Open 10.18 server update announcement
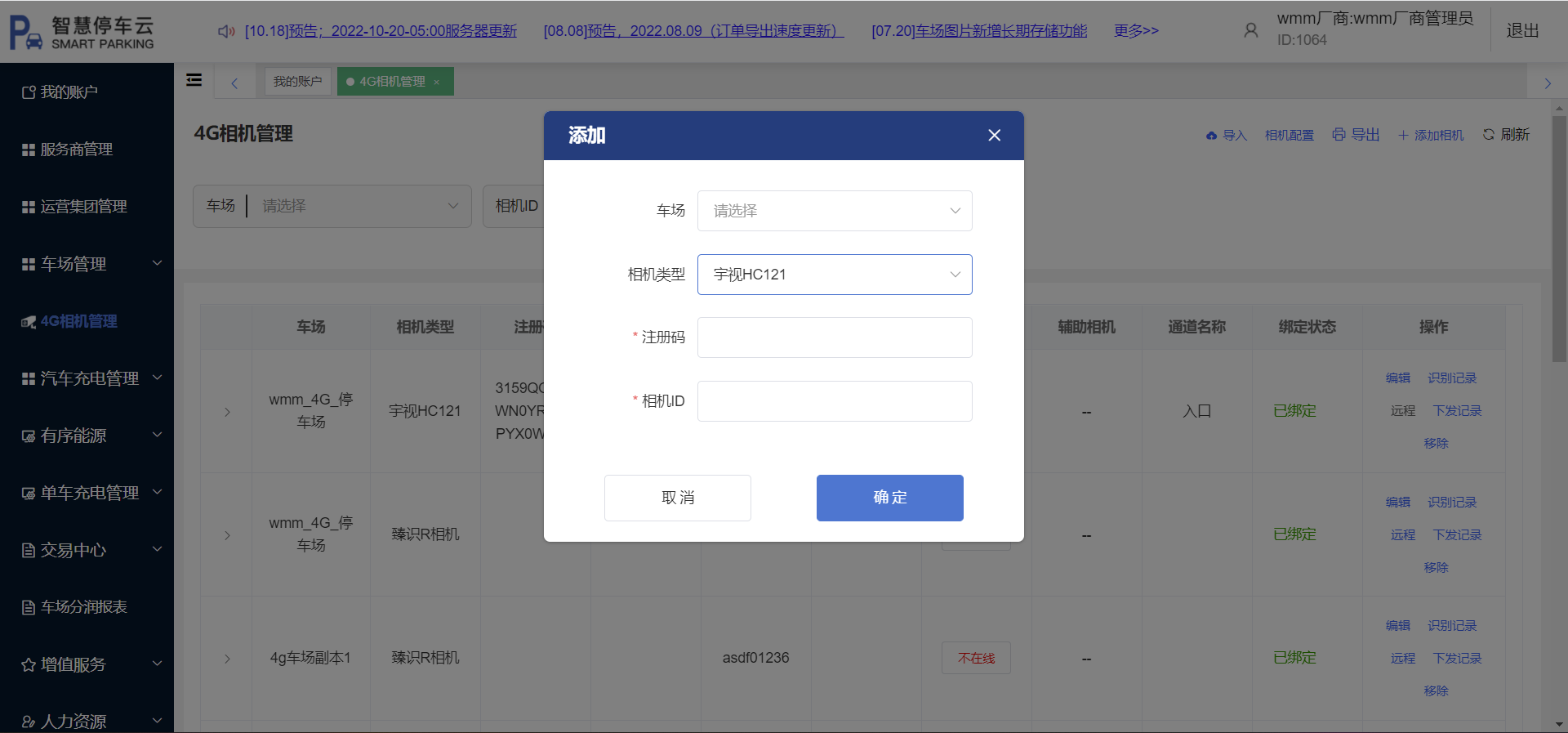 pos(381,31)
